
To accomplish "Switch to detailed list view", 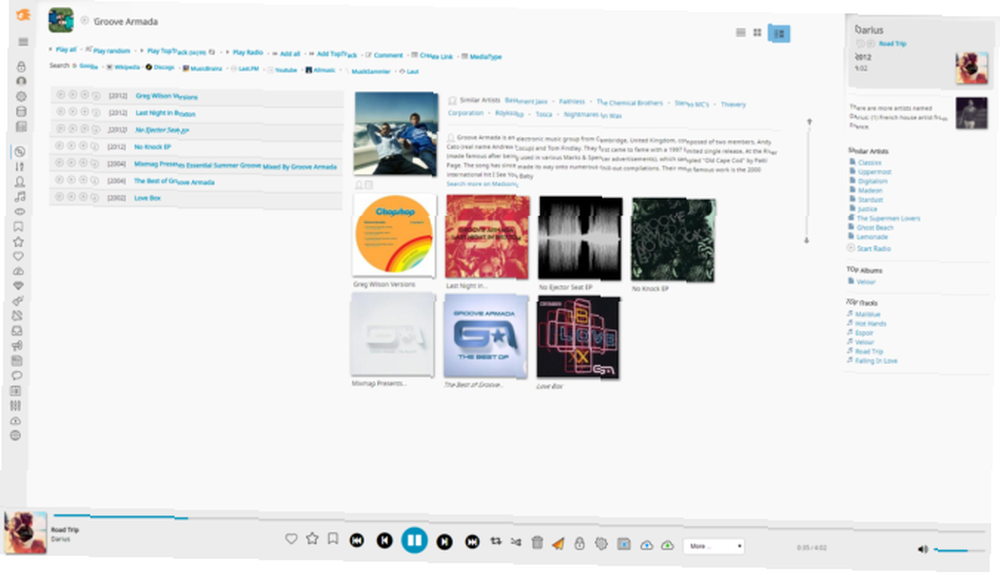I will (779, 33).
